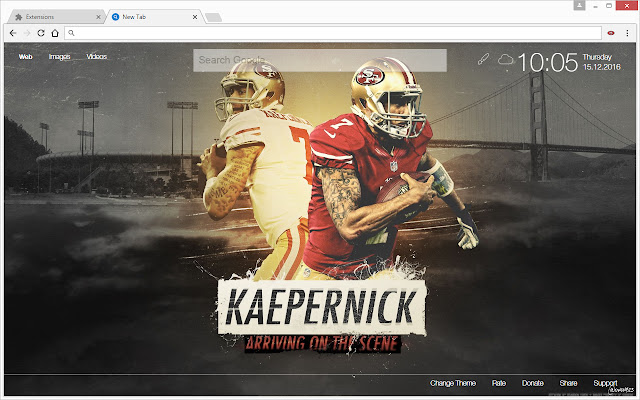Switch to the Extensions tab
The image size is (640, 400).
pyautogui.click(x=57, y=17)
